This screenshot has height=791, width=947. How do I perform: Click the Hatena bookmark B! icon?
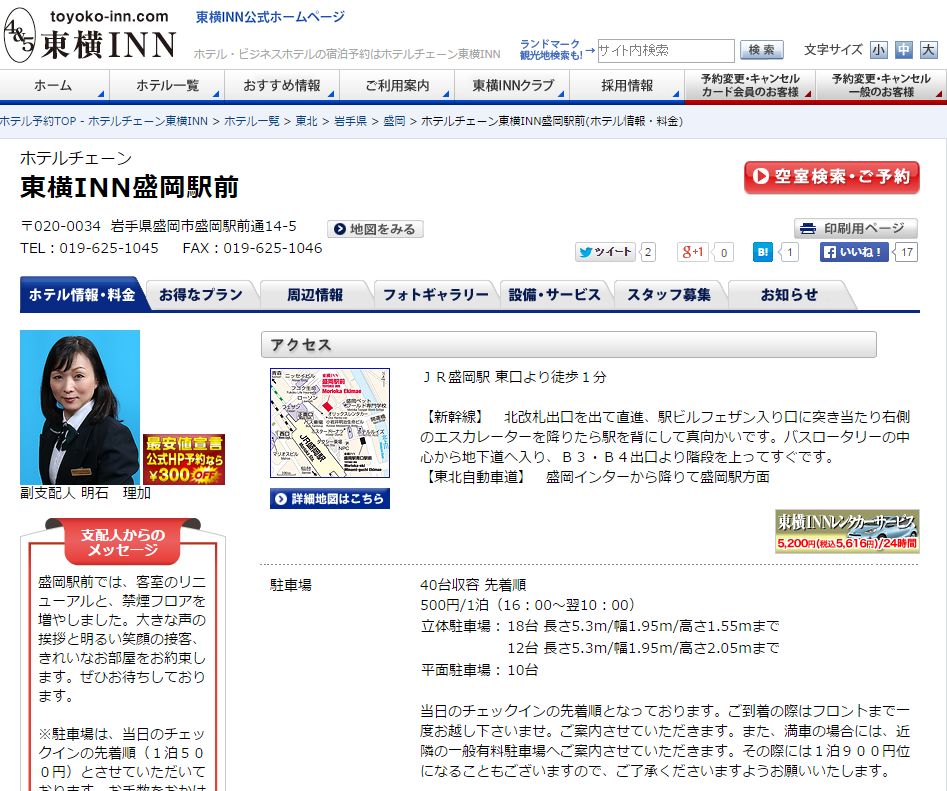(x=763, y=252)
